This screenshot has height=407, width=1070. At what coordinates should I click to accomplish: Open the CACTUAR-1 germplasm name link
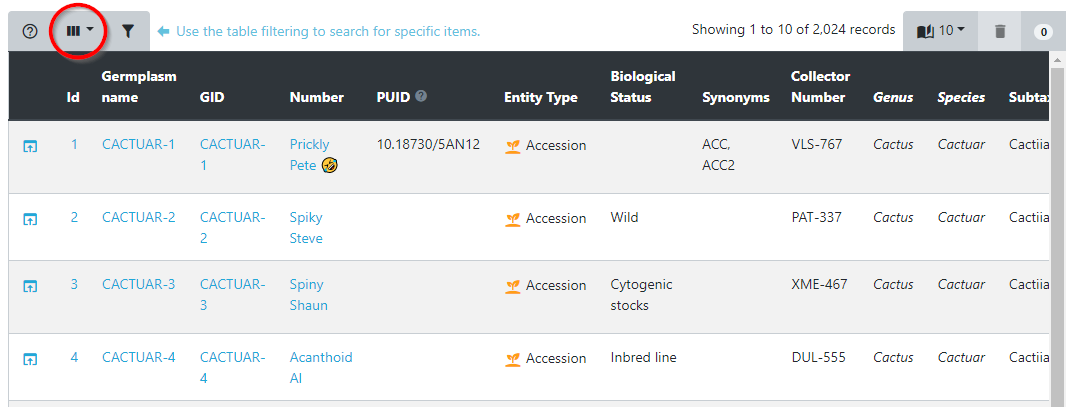click(138, 145)
